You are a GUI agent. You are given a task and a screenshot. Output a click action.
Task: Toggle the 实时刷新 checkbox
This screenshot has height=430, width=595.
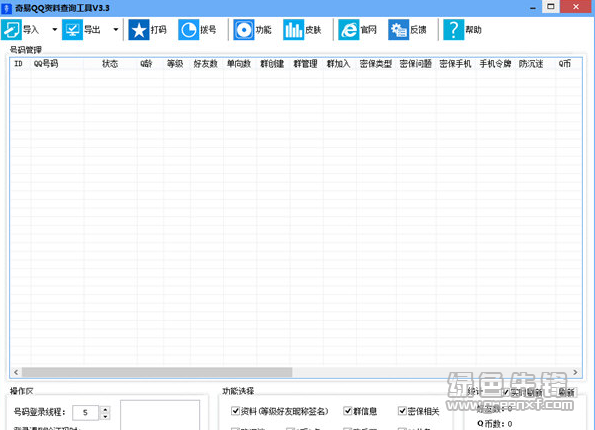point(506,392)
